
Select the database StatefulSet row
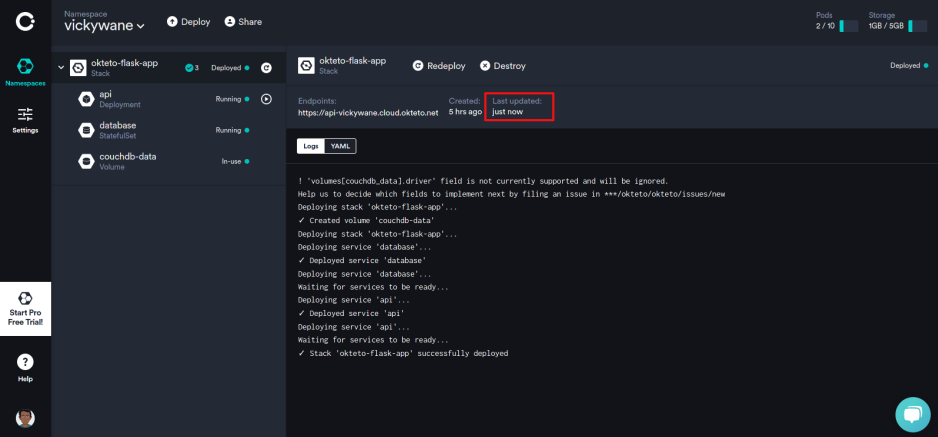(x=168, y=130)
